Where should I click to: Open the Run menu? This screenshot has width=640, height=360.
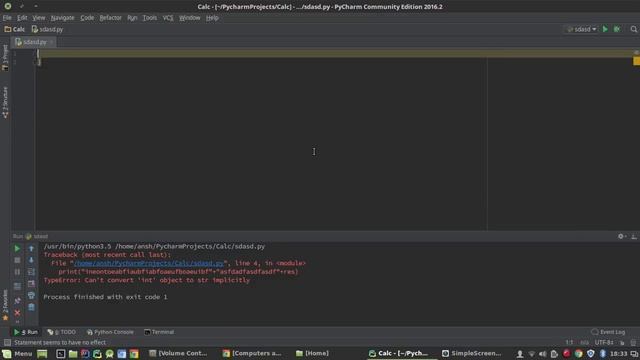point(132,18)
